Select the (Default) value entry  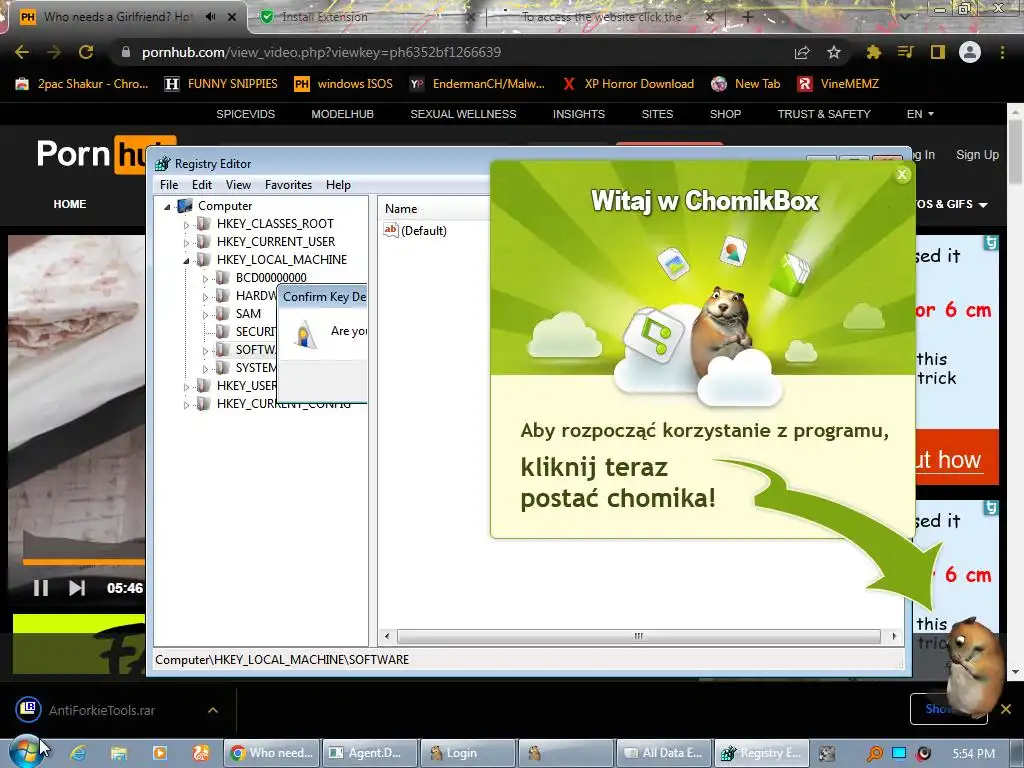(x=416, y=230)
